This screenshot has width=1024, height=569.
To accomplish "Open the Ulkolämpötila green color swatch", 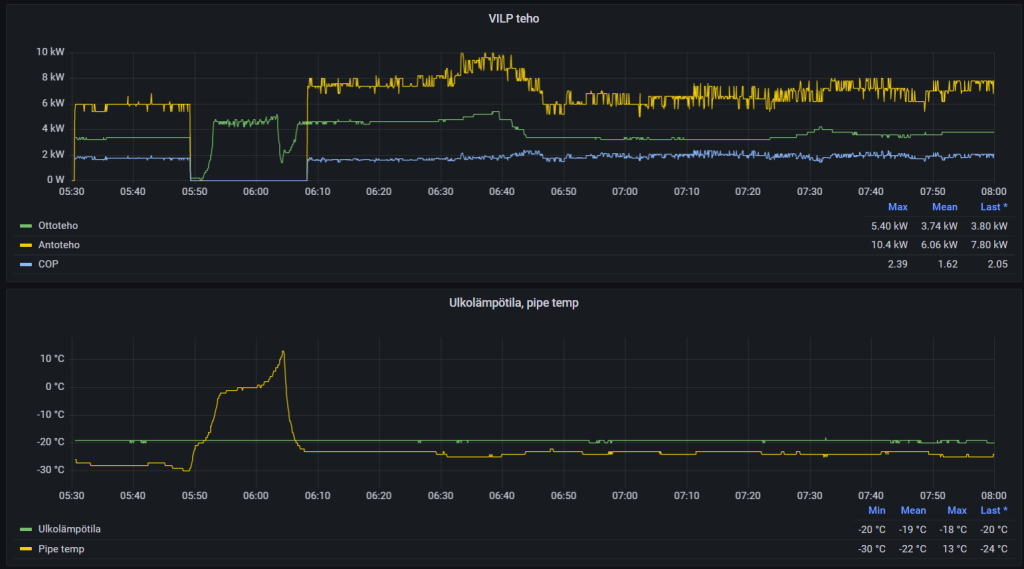I will pyautogui.click(x=25, y=530).
